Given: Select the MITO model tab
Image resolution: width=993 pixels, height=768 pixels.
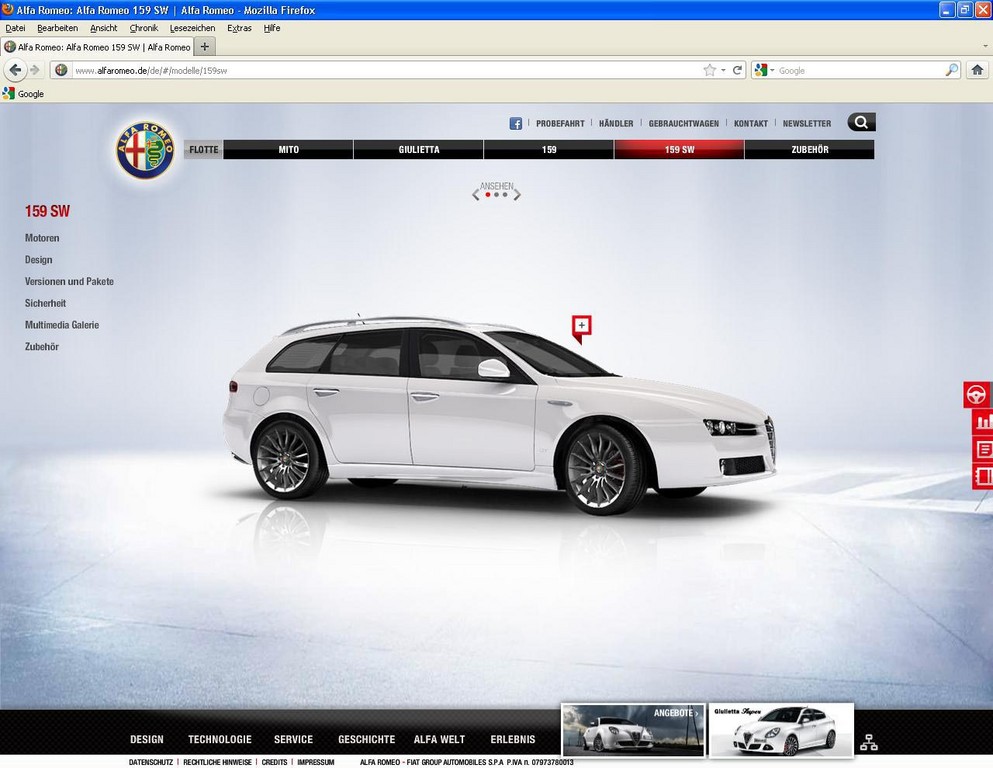Looking at the screenshot, I should point(288,149).
